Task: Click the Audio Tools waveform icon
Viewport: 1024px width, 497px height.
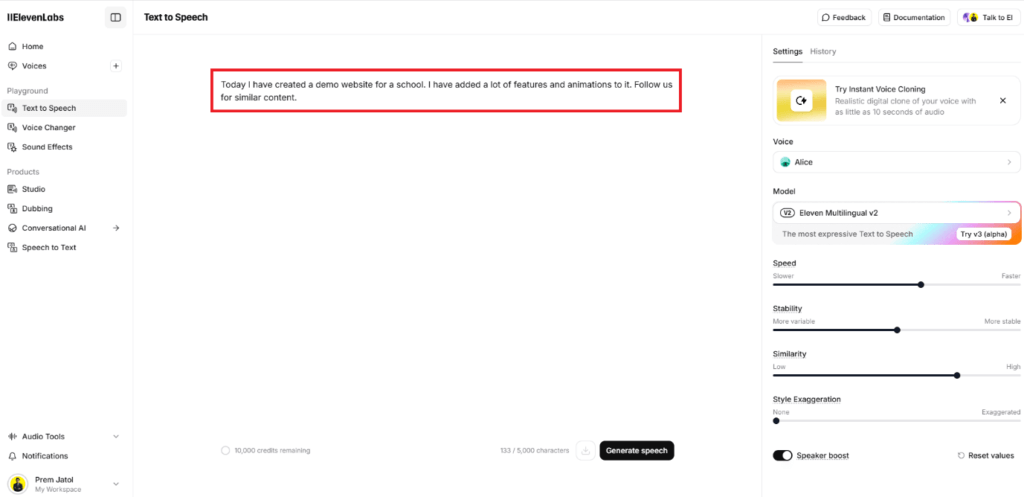Action: click(12, 436)
